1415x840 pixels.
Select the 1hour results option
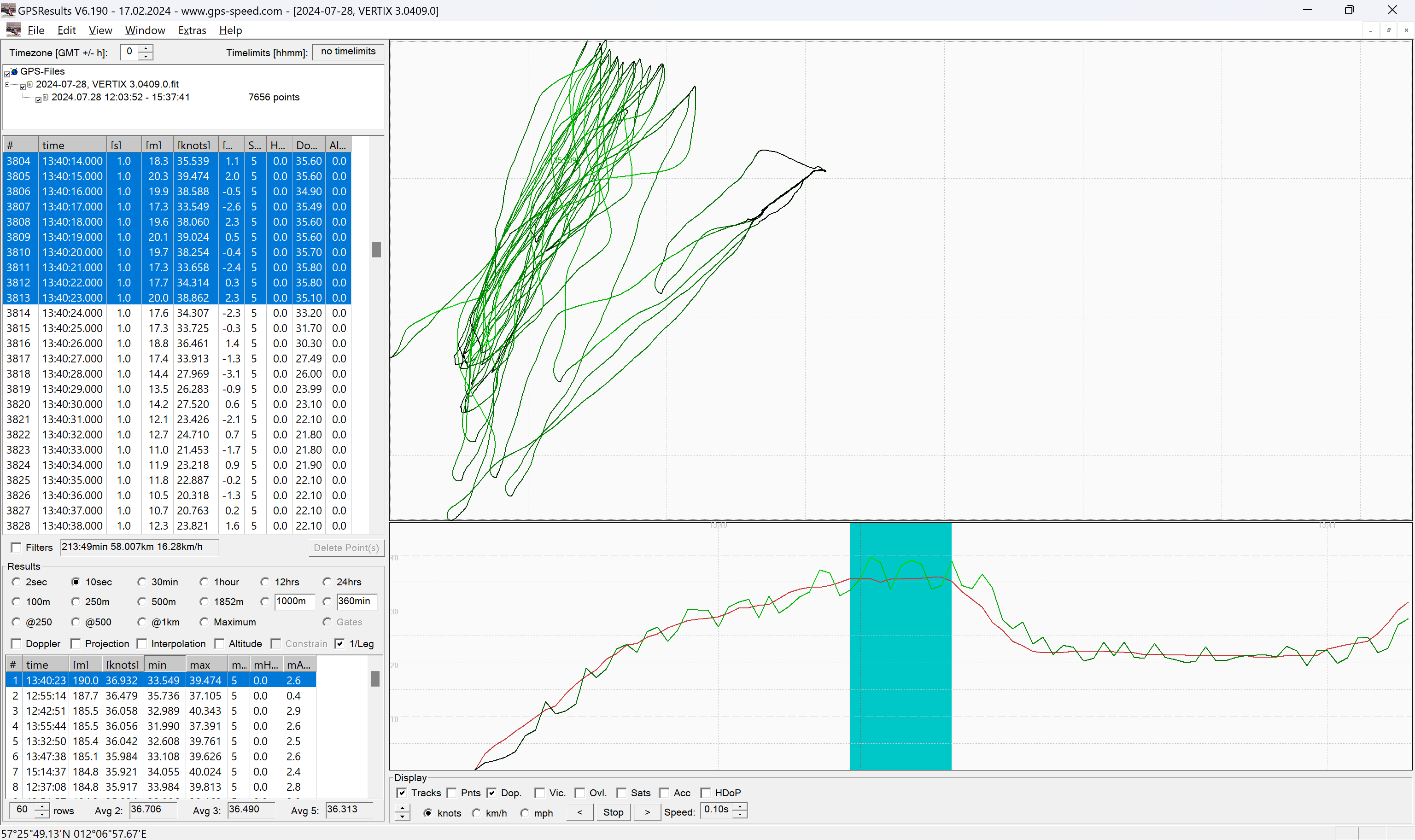point(204,582)
